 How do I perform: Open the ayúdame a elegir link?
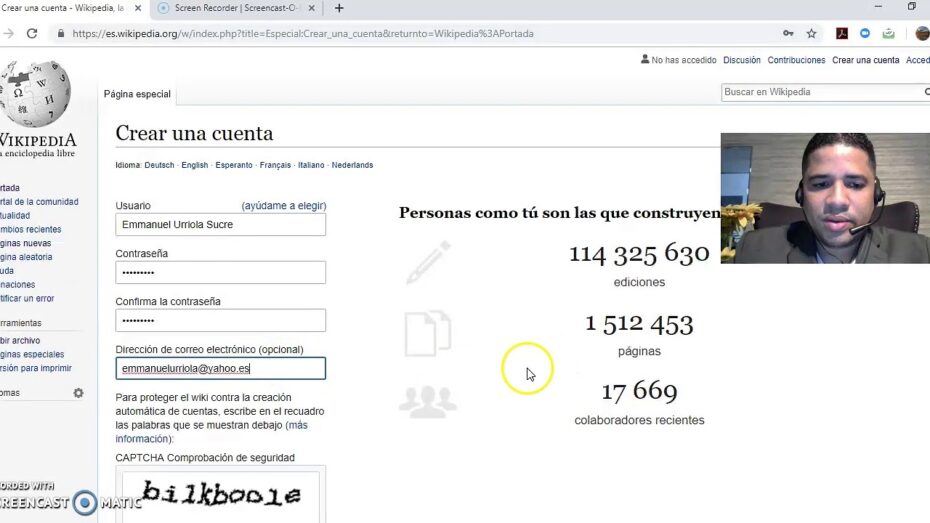point(284,206)
